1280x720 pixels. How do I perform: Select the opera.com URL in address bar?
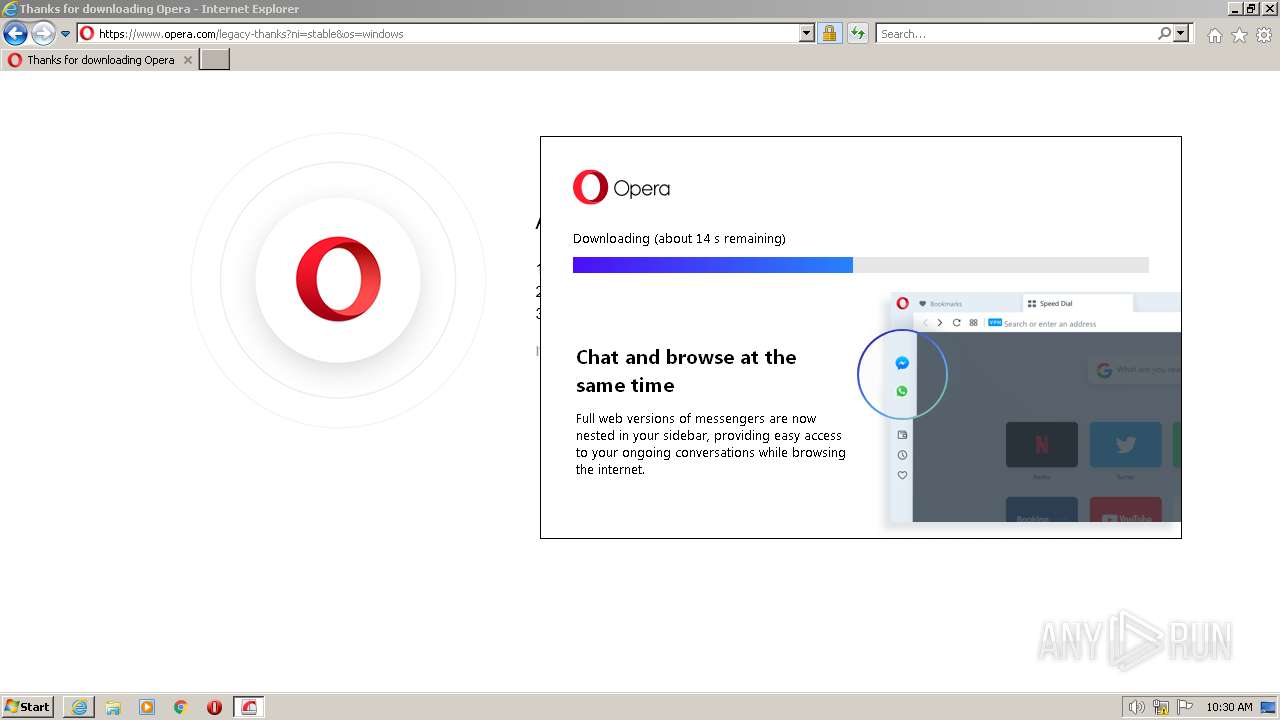click(x=251, y=34)
